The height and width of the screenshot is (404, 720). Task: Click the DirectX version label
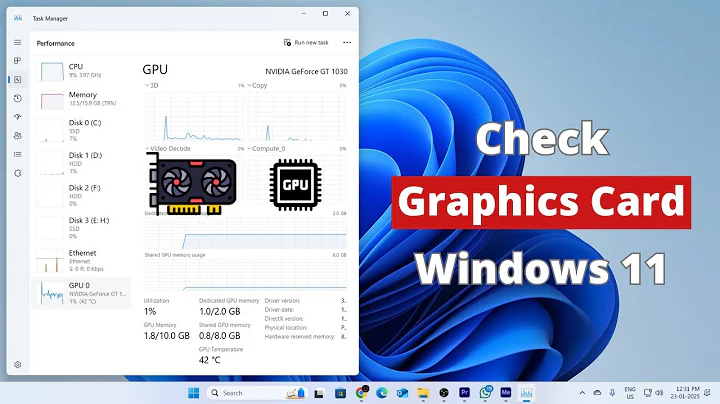(284, 319)
